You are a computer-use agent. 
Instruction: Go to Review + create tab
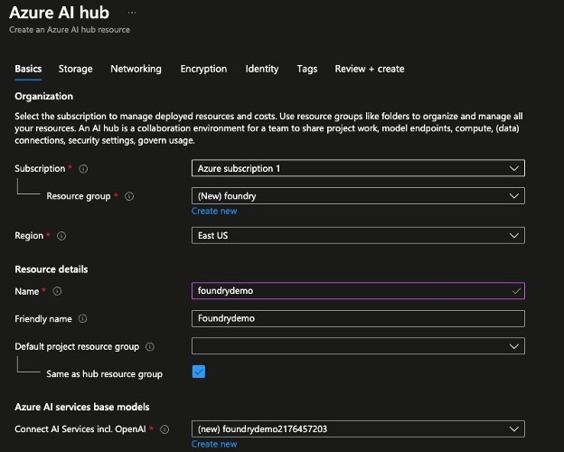(x=369, y=69)
